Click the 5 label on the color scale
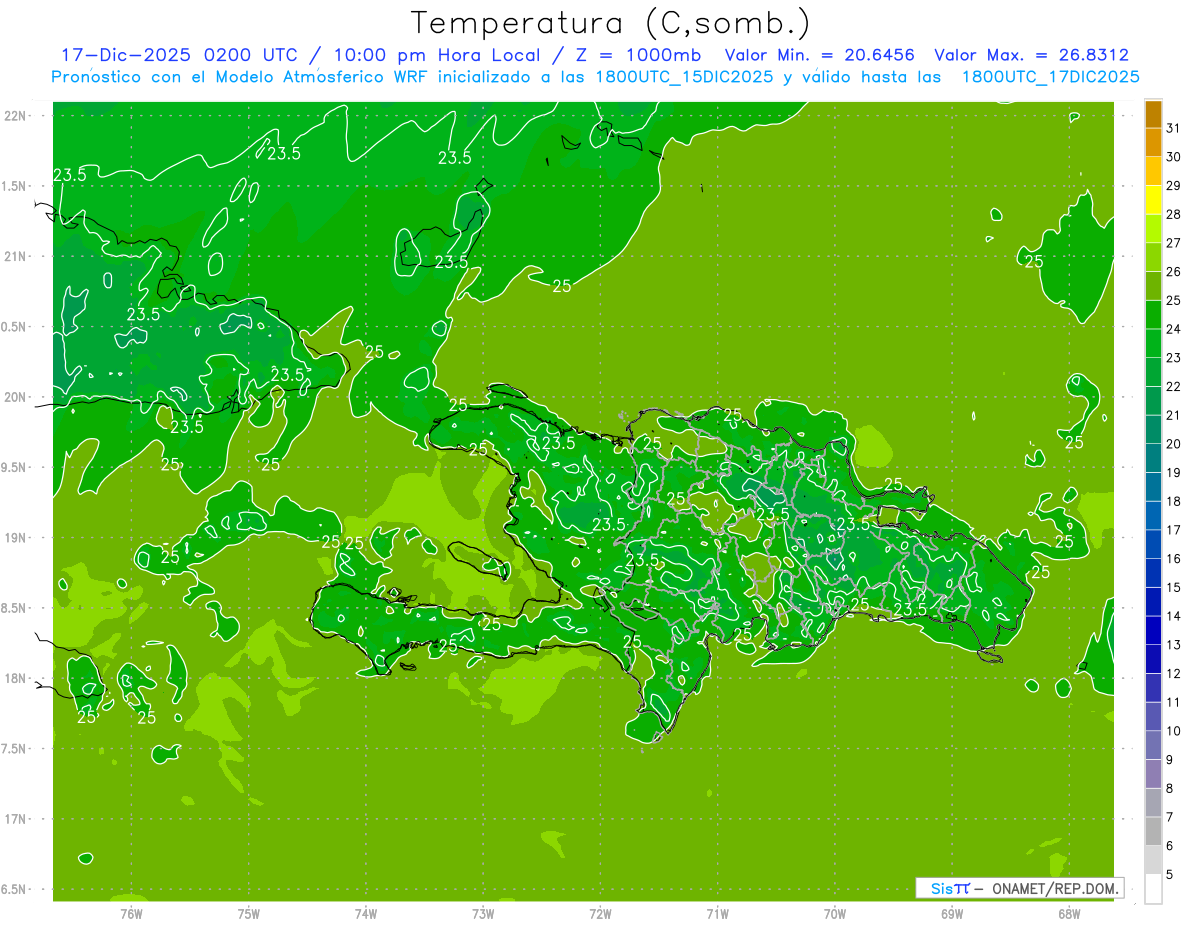 pyautogui.click(x=1170, y=875)
